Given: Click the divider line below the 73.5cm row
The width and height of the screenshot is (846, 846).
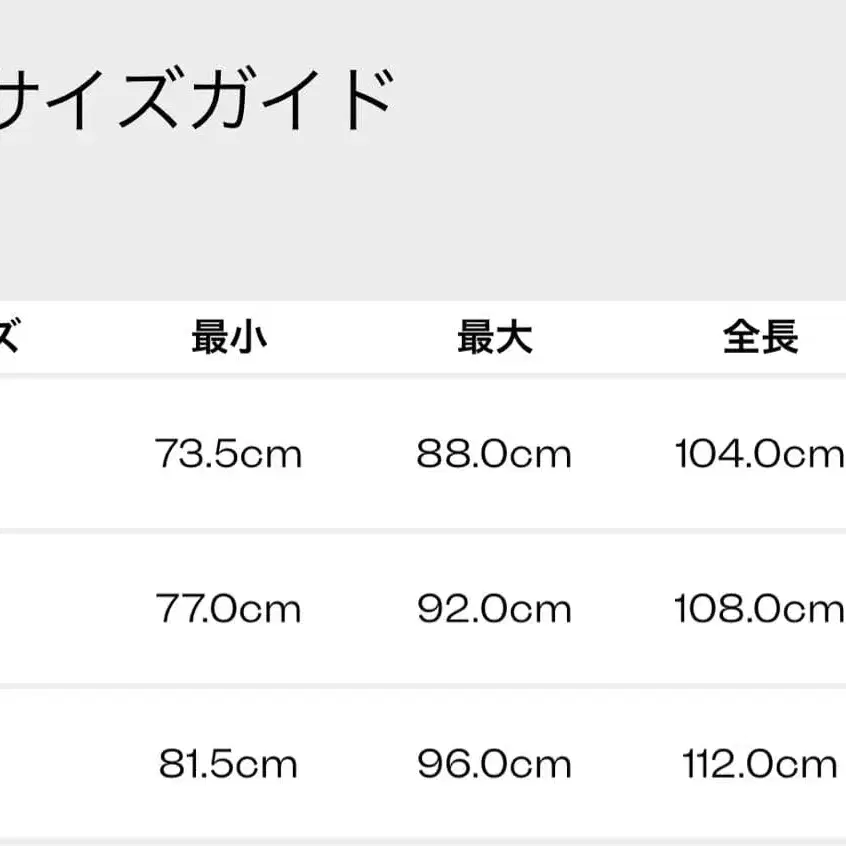Looking at the screenshot, I should tap(423, 531).
